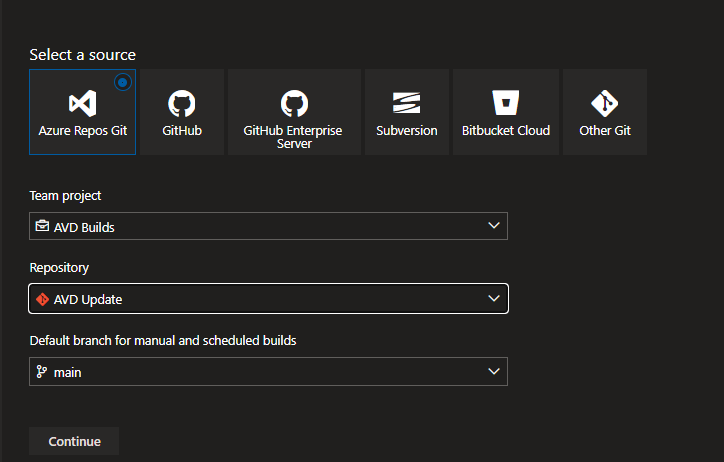The width and height of the screenshot is (724, 462).
Task: Pick the GitHub Enterprise Server icon
Action: [292, 102]
